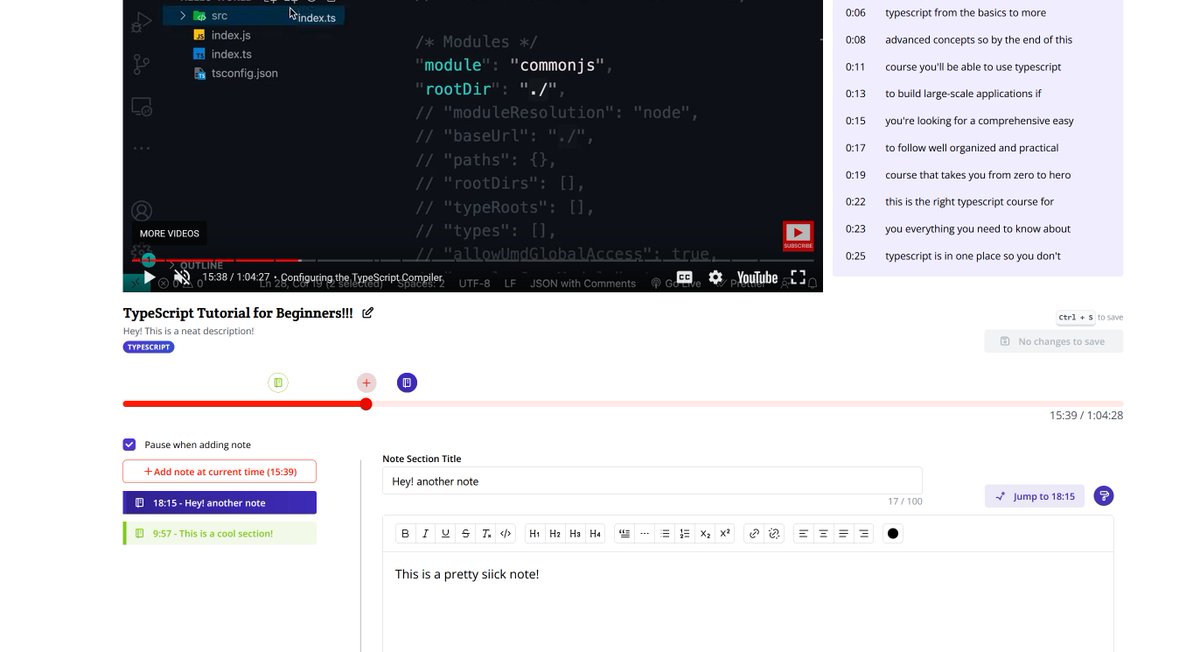Apply Heading 1 style (H1)

(535, 534)
